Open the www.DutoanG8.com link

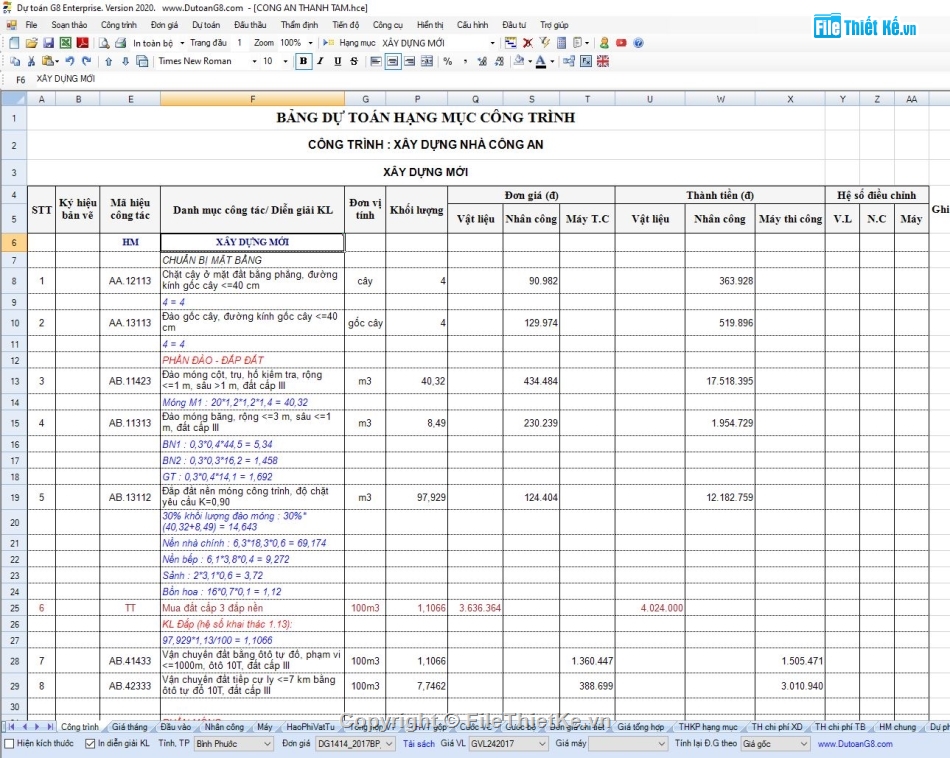click(855, 743)
